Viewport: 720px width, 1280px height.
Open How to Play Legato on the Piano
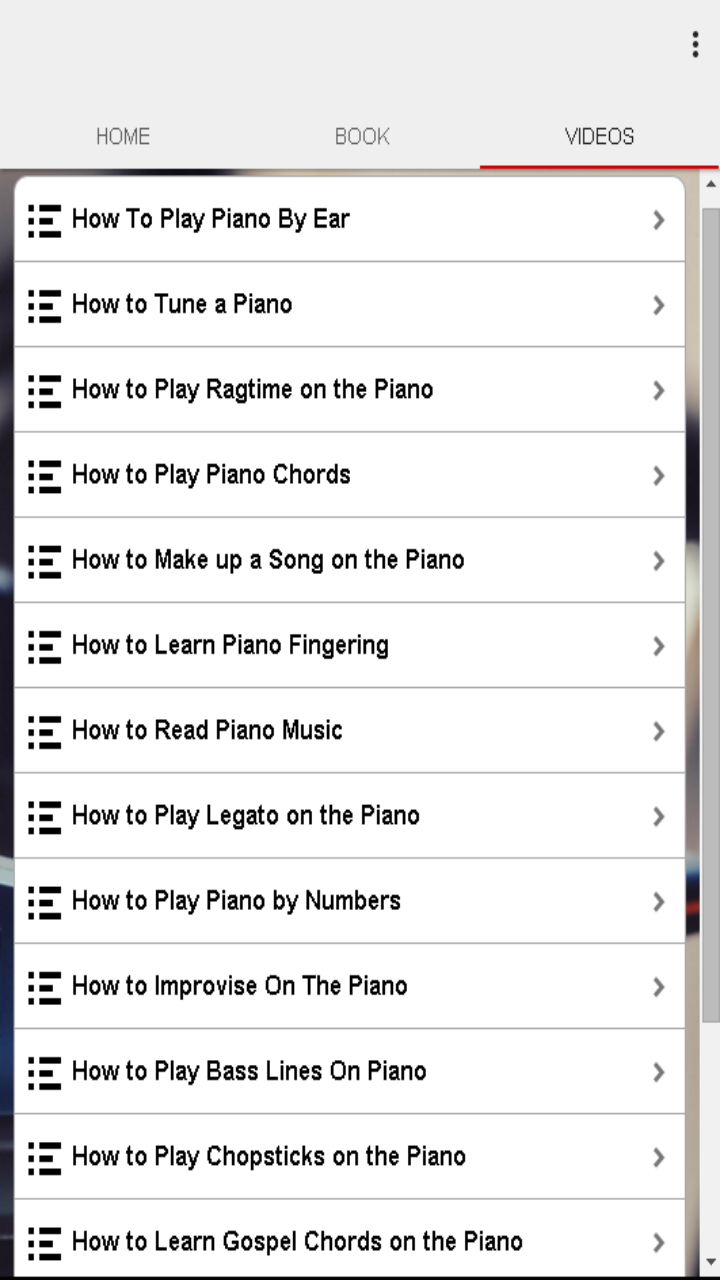tap(246, 816)
